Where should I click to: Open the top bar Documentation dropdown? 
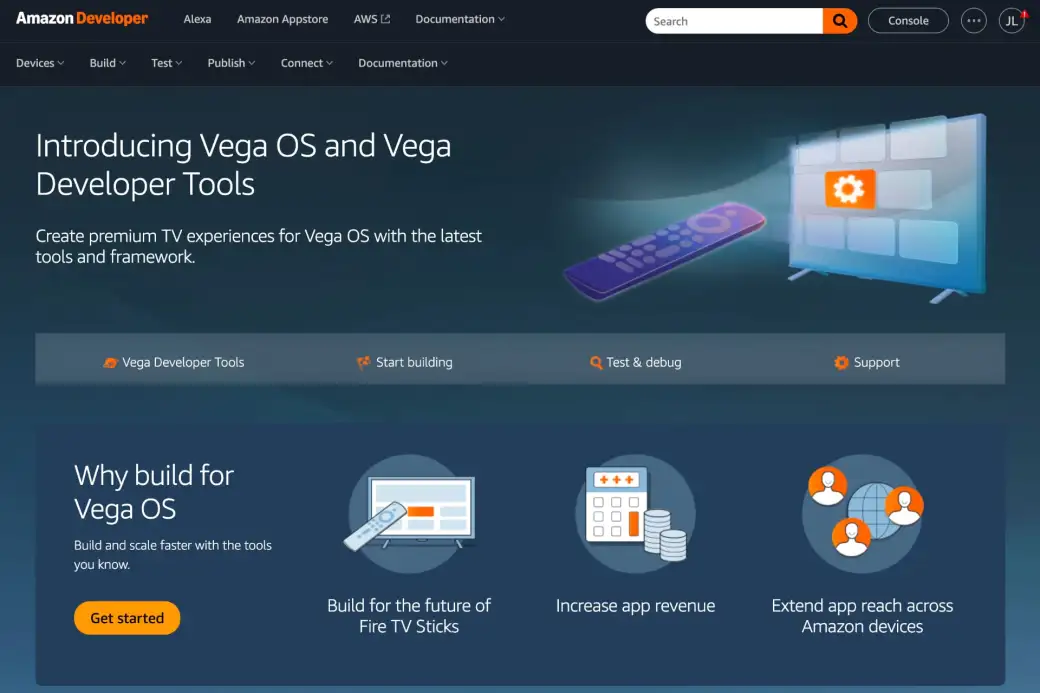pyautogui.click(x=460, y=19)
